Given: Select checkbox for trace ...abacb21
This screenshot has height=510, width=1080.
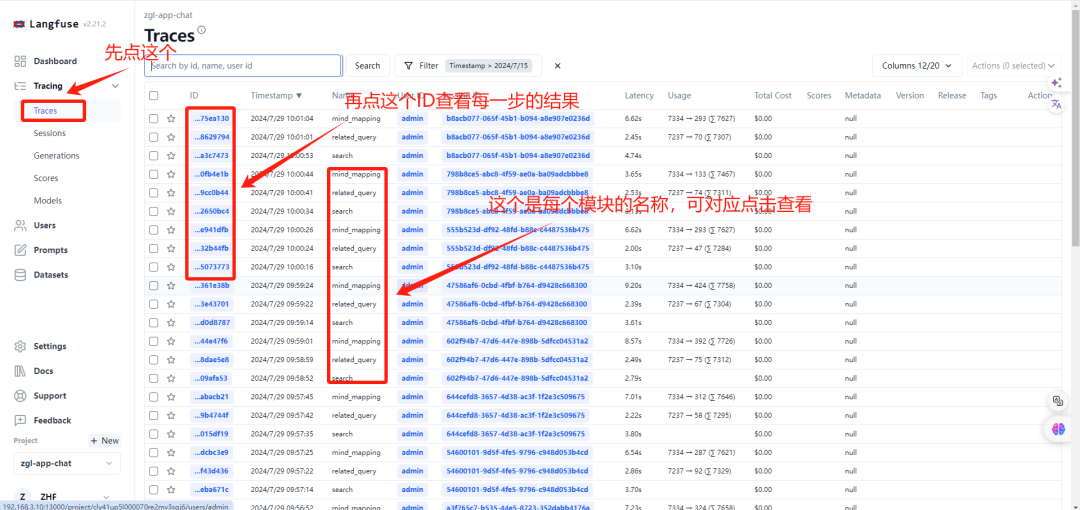Looking at the screenshot, I should pos(154,397).
